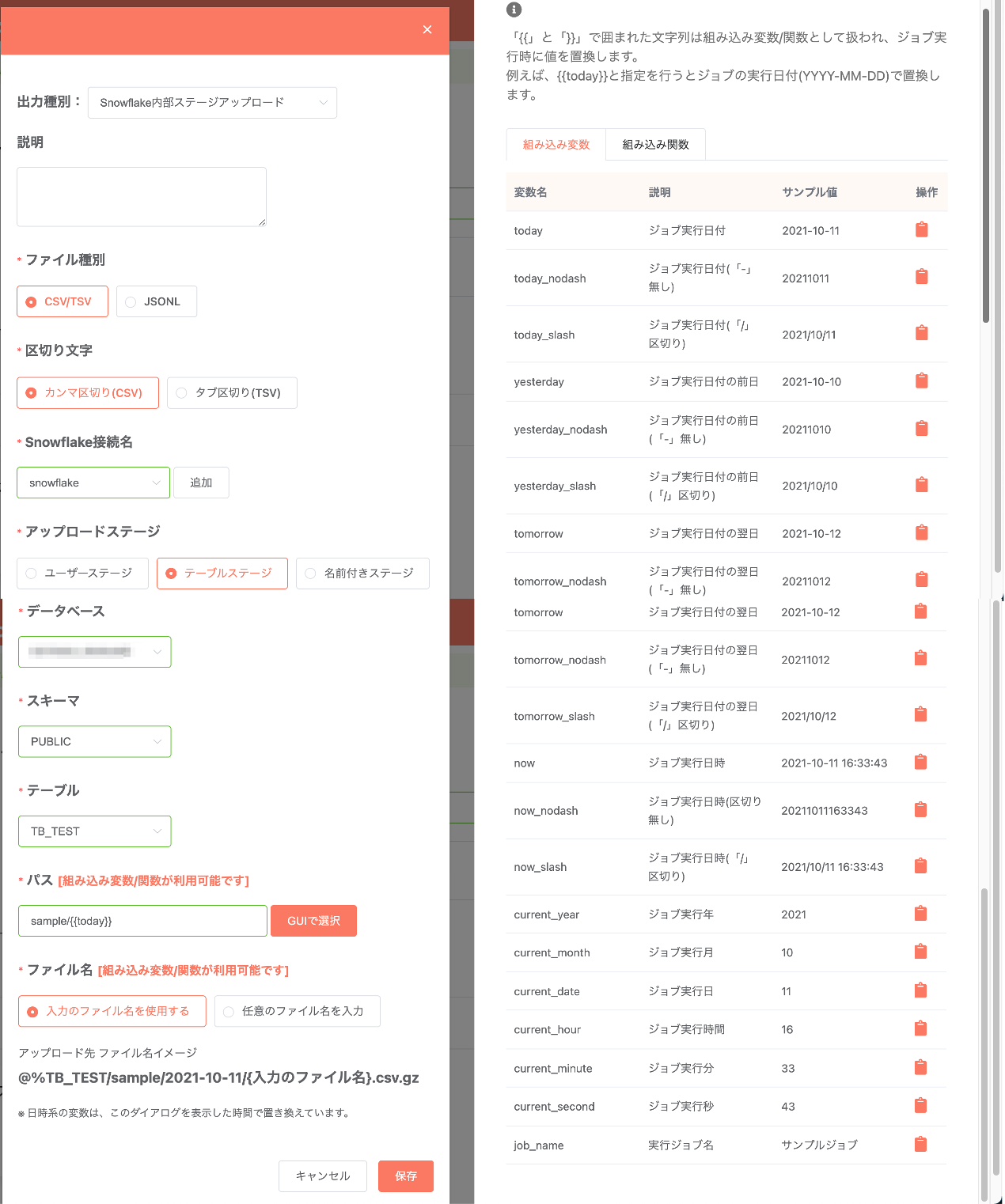This screenshot has width=1005, height=1204.
Task: Open the GUIで選択 path picker
Action: click(313, 921)
